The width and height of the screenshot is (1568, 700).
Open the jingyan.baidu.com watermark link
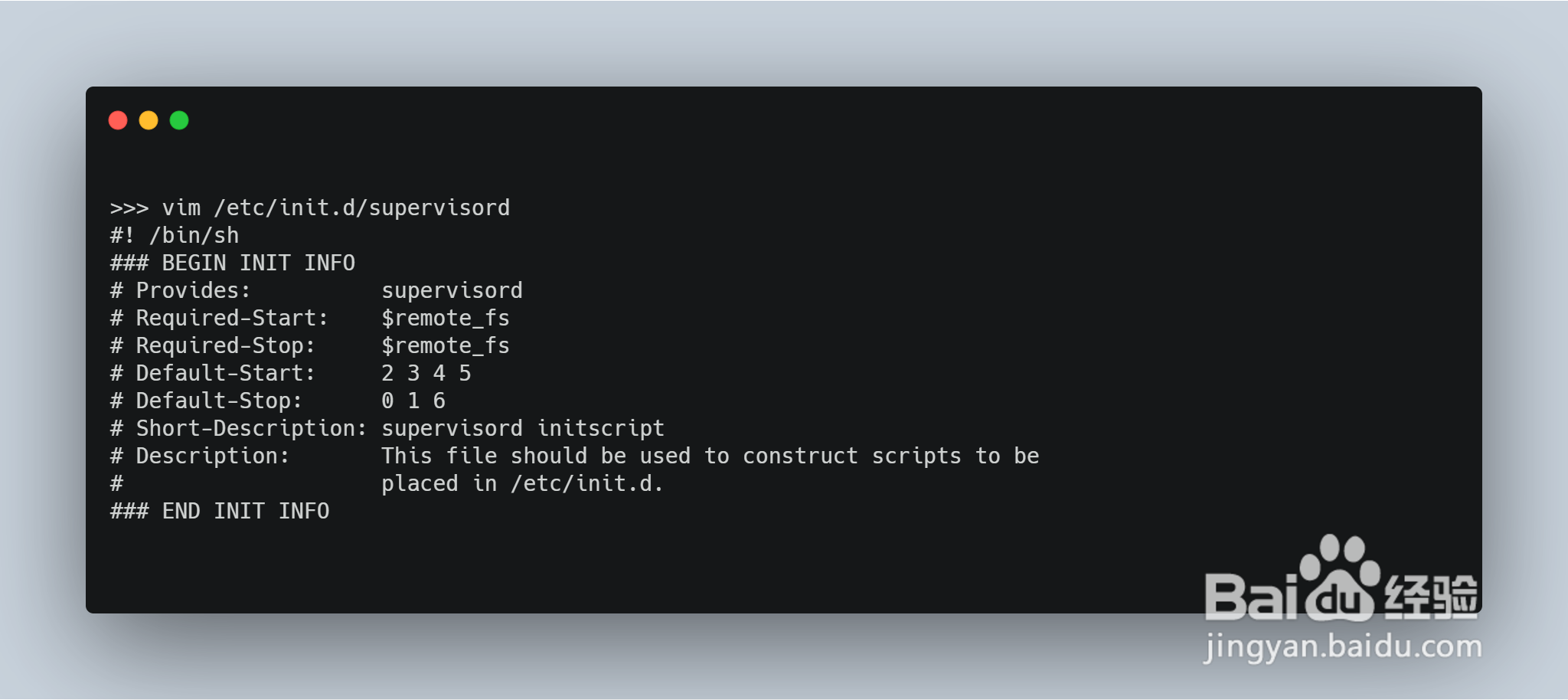point(1342,647)
